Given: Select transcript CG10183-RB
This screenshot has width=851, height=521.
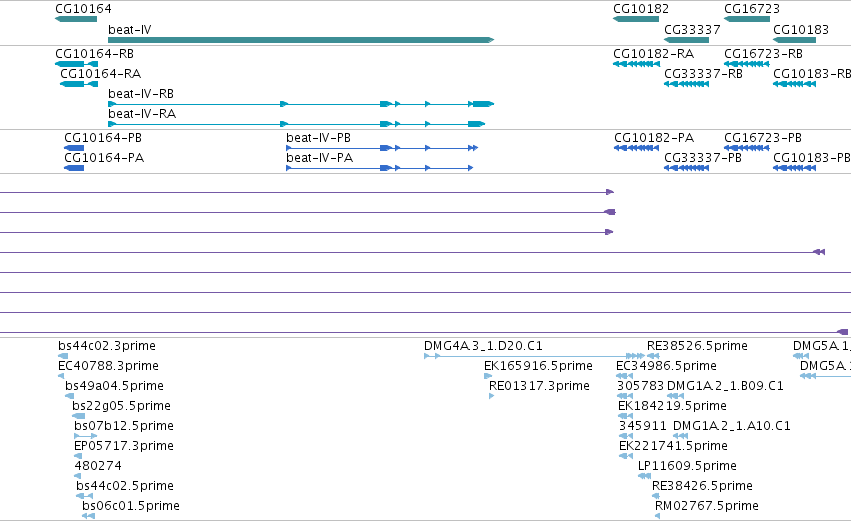Looking at the screenshot, I should point(794,84).
